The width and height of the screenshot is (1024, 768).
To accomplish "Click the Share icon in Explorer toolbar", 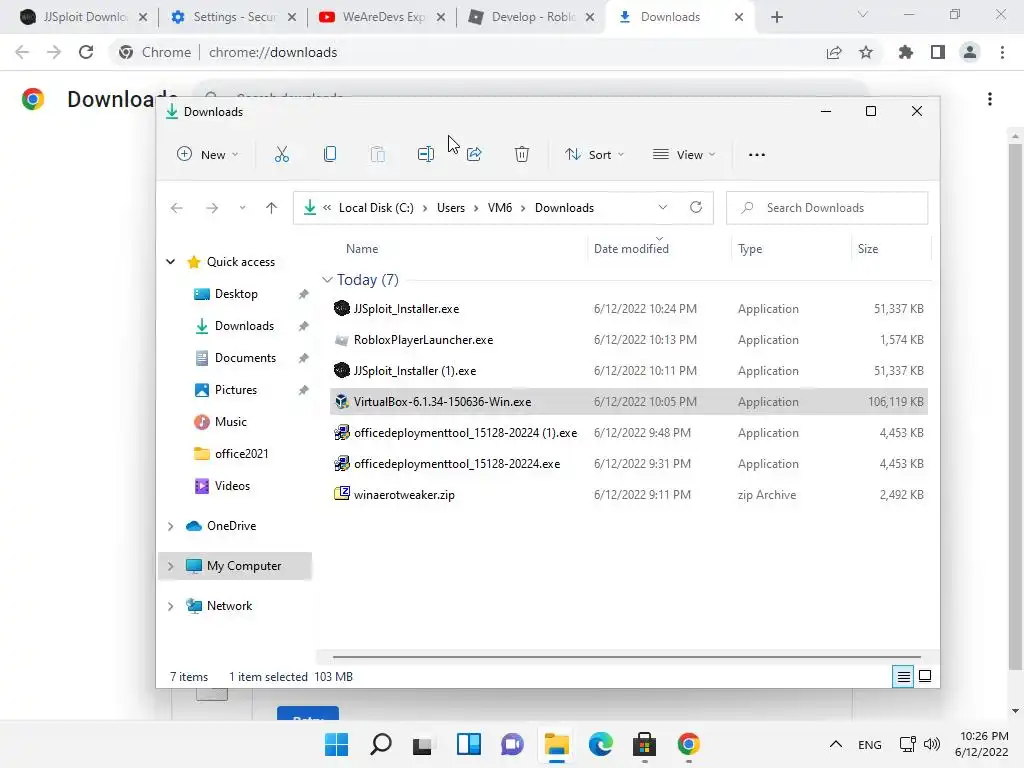I will coord(474,155).
